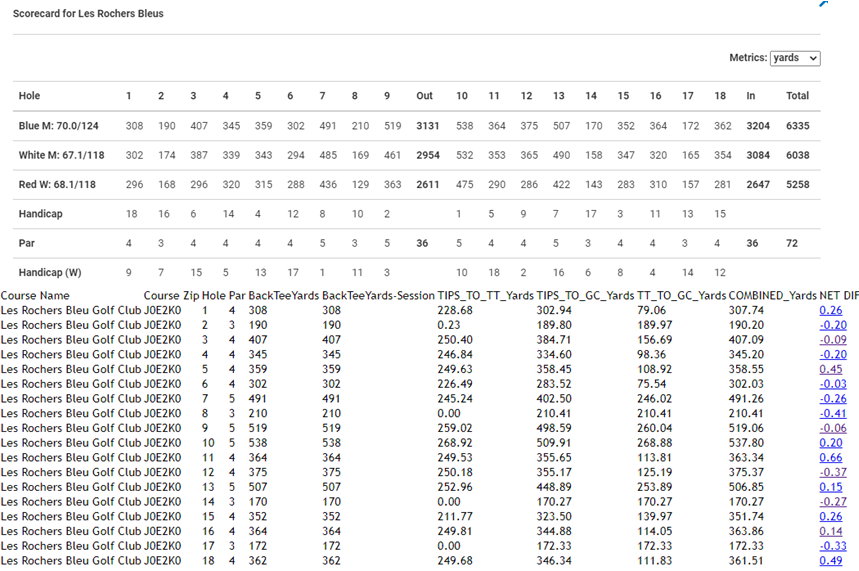Image resolution: width=859 pixels, height=571 pixels.
Task: Follow the 0.14 NET DIFF link
Action: point(831,532)
